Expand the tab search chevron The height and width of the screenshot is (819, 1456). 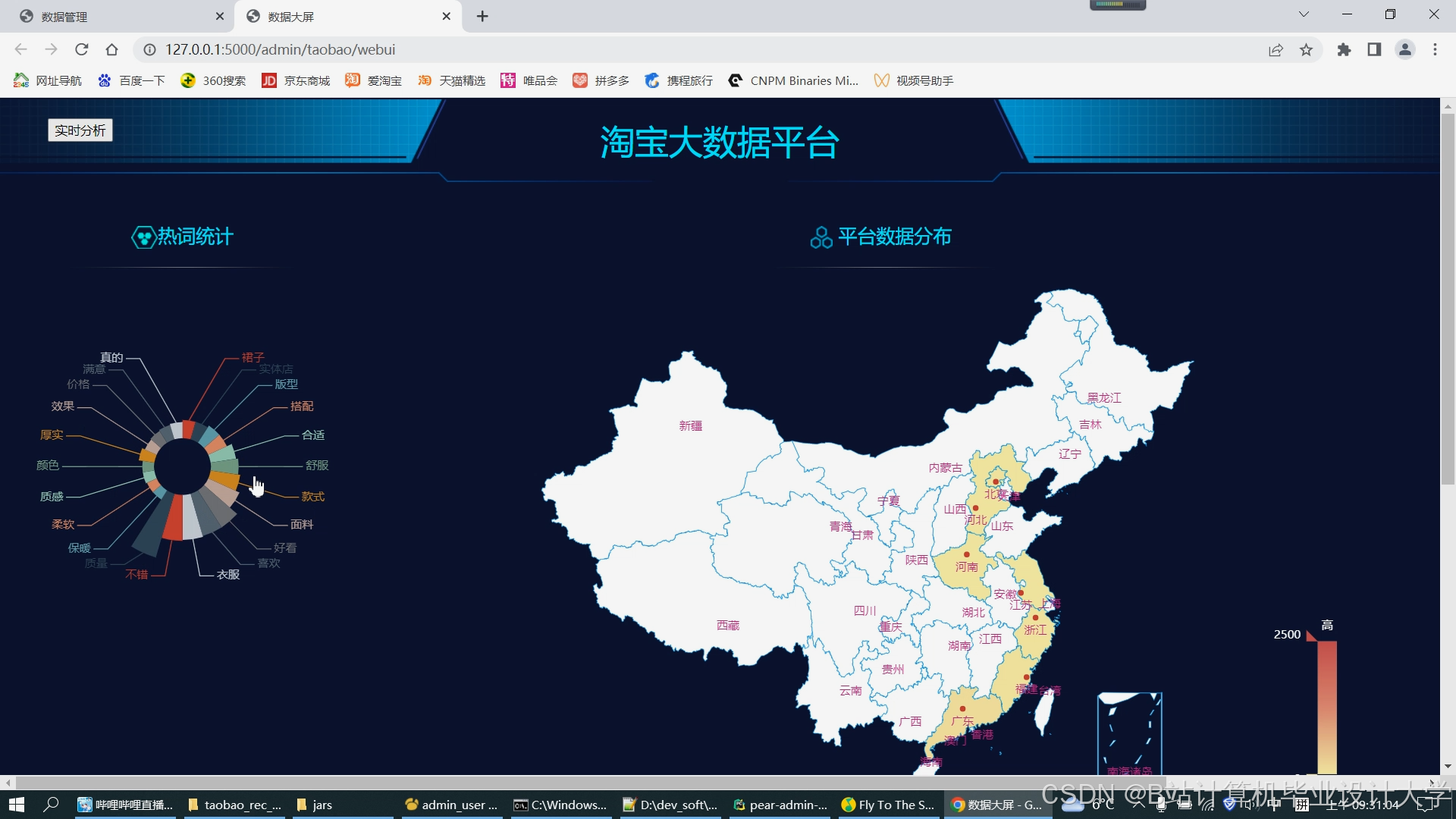tap(1304, 14)
